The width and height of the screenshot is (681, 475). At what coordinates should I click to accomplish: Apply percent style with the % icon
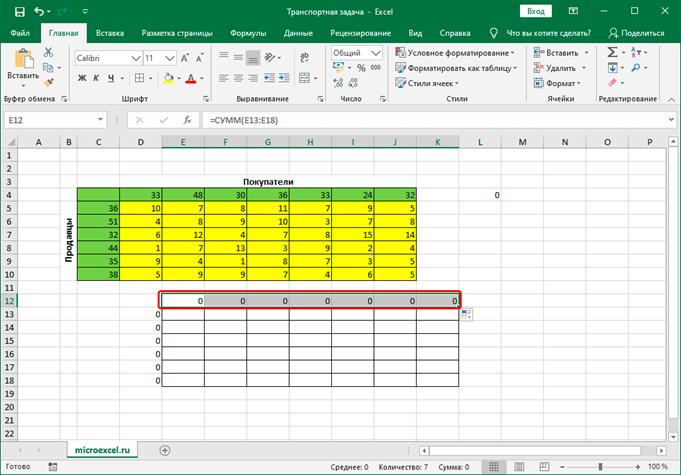click(x=361, y=68)
